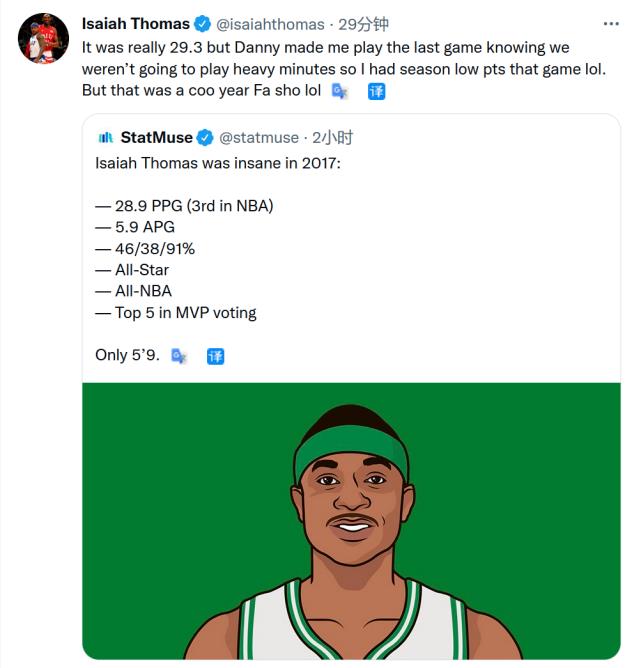The width and height of the screenshot is (632, 668).
Task: Open Isaiah Thomas's profile avatar
Action: click(x=40, y=39)
